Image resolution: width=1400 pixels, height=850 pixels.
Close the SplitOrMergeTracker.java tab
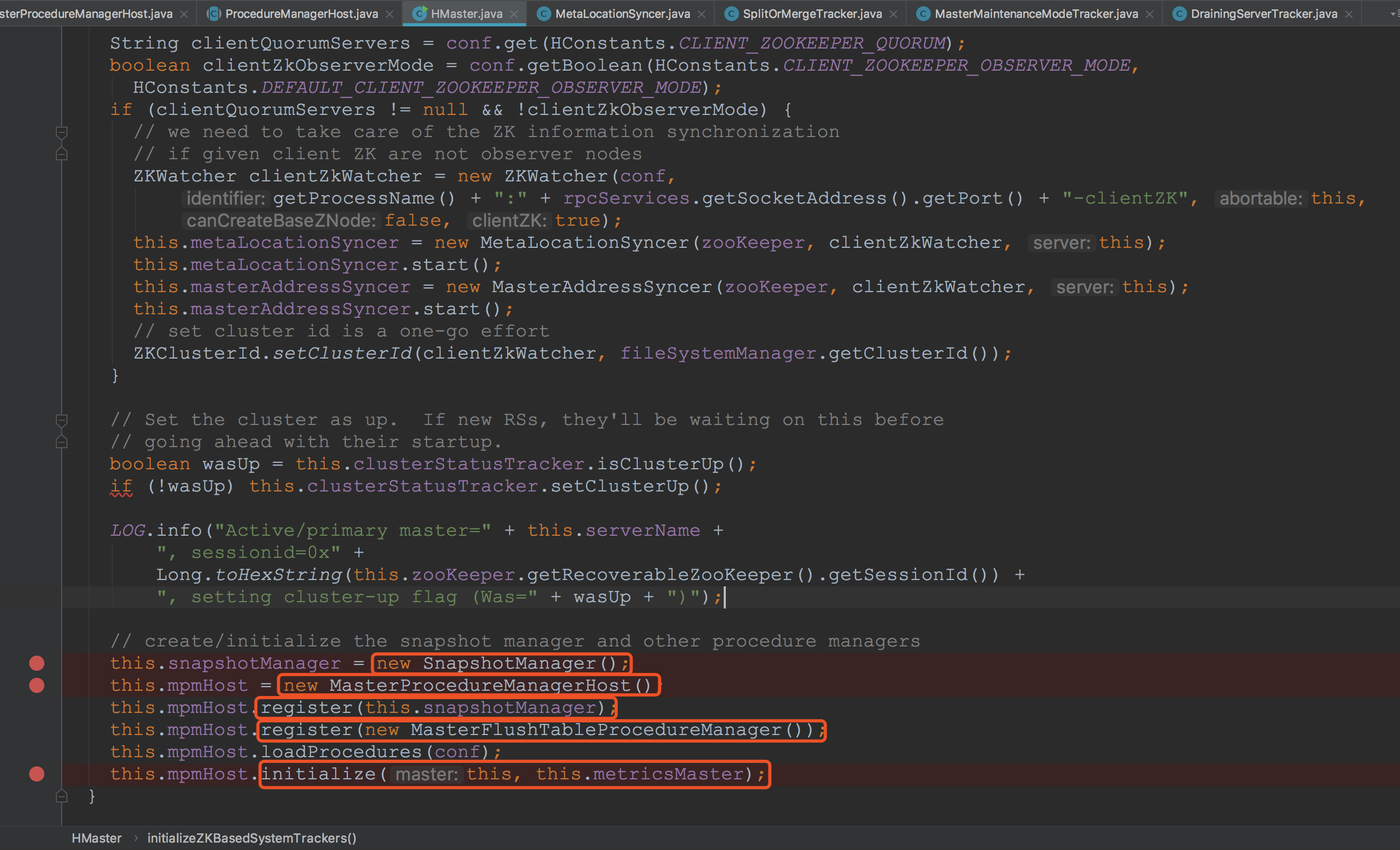click(x=893, y=14)
